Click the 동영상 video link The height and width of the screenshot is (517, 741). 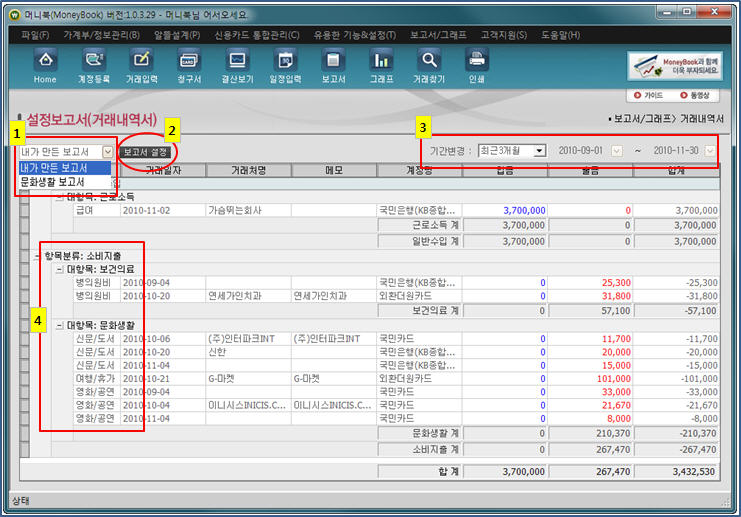pyautogui.click(x=695, y=95)
